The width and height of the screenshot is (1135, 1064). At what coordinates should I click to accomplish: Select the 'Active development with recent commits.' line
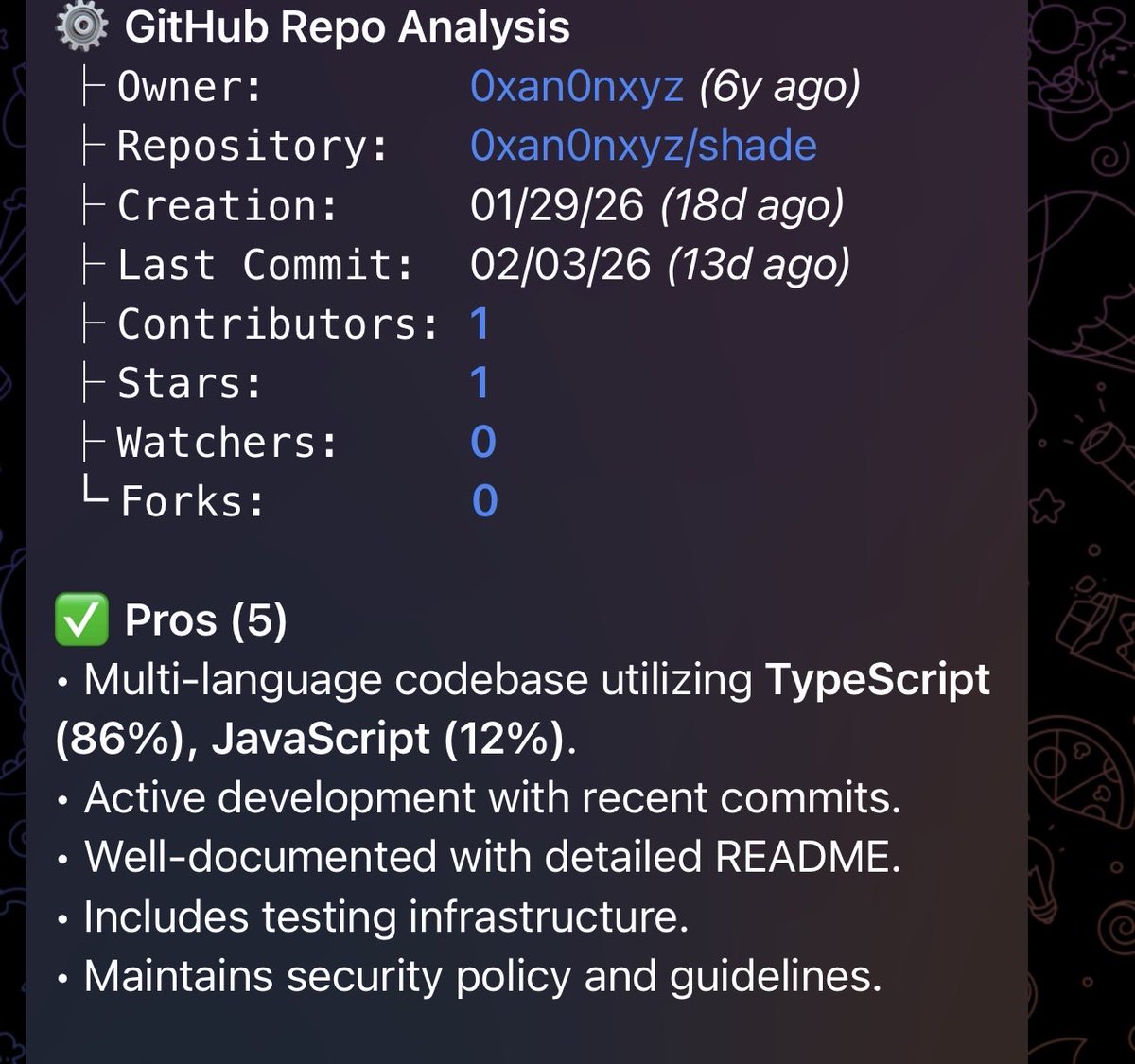(x=492, y=798)
